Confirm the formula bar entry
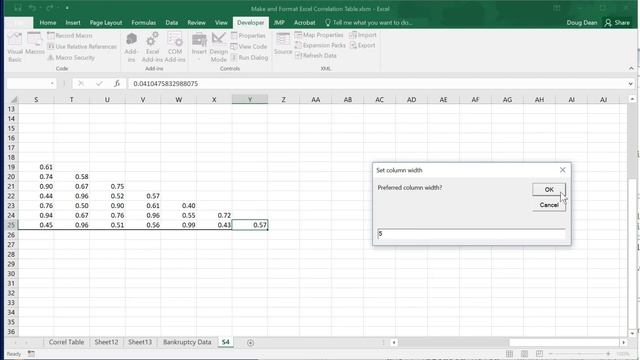Image resolution: width=640 pixels, height=360 pixels. (x=99, y=84)
